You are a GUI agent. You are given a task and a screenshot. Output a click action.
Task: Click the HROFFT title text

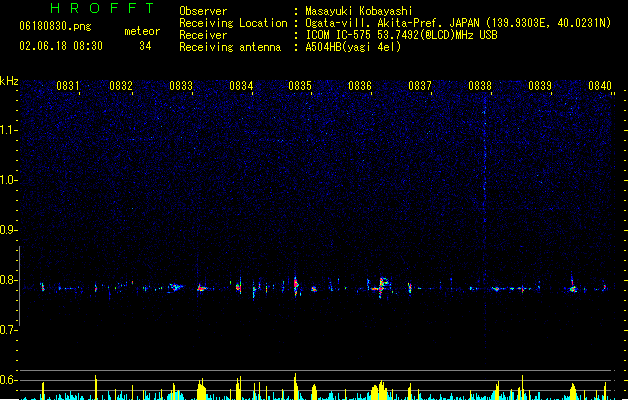point(103,8)
